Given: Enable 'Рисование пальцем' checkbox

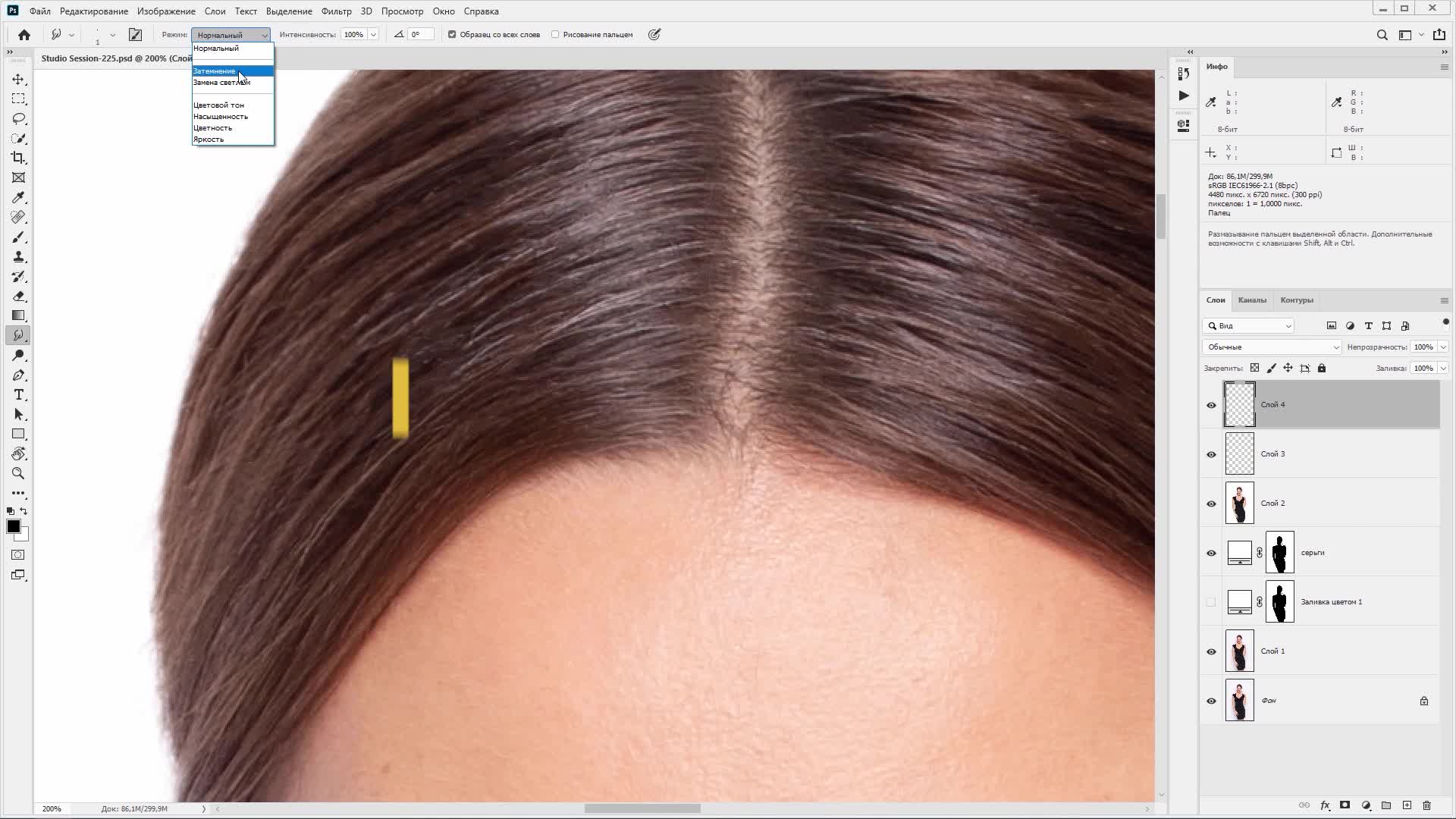Looking at the screenshot, I should tap(555, 34).
